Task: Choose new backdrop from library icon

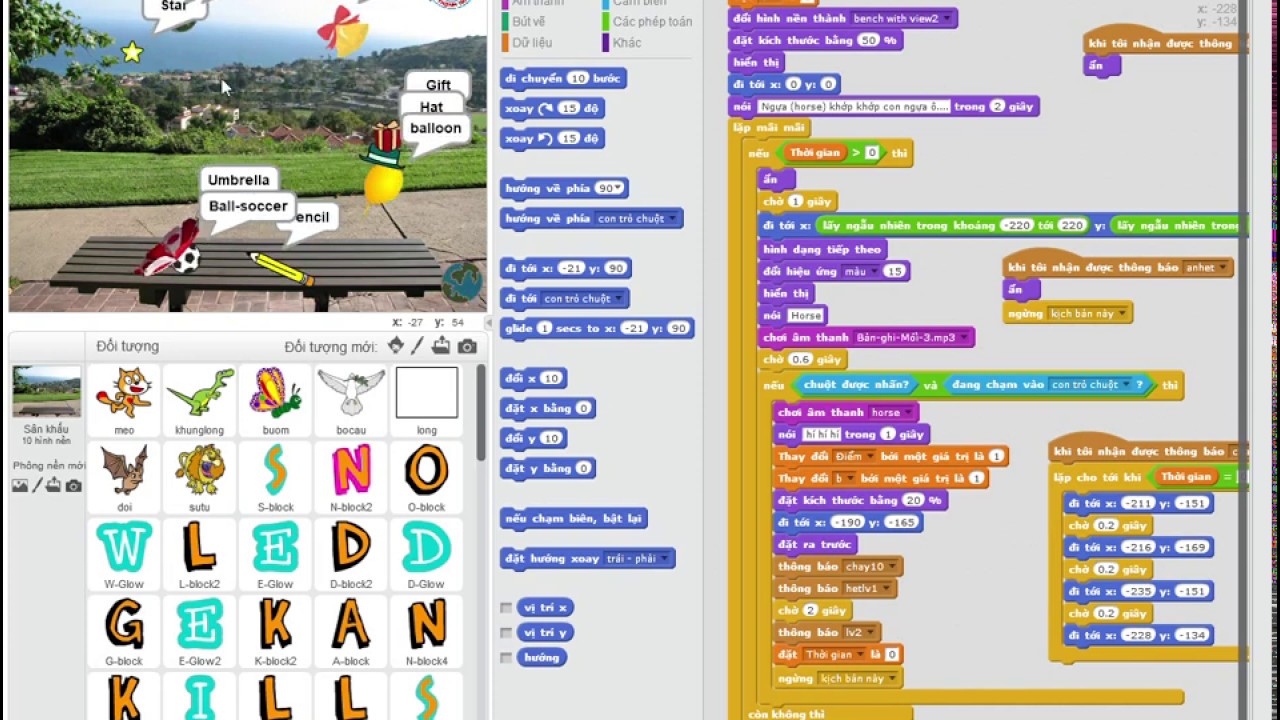Action: pos(20,485)
